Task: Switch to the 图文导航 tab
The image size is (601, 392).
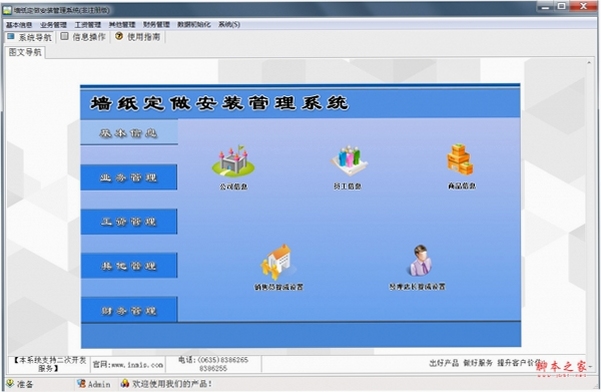Action: click(25, 52)
